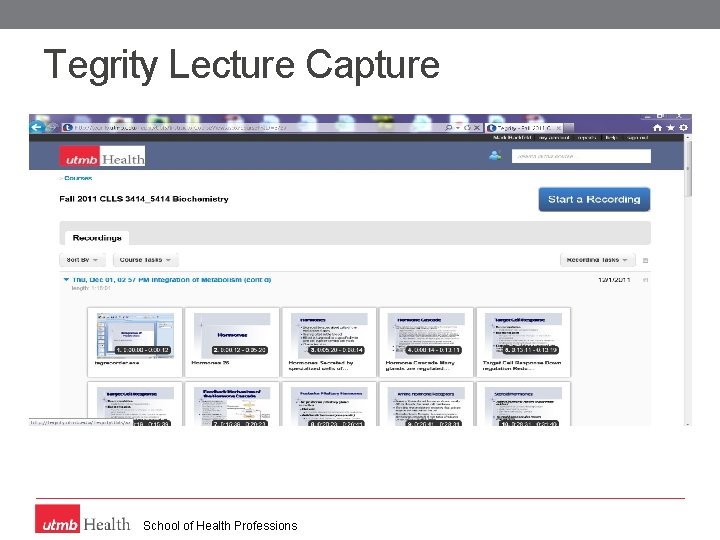This screenshot has width=720, height=540.
Task: Click the address bar search magnifier icon
Action: (449, 128)
